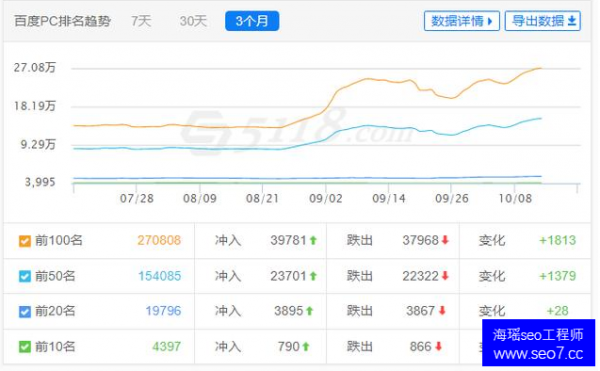Click the 09/14 date axis label
The width and height of the screenshot is (600, 371).
coord(389,198)
